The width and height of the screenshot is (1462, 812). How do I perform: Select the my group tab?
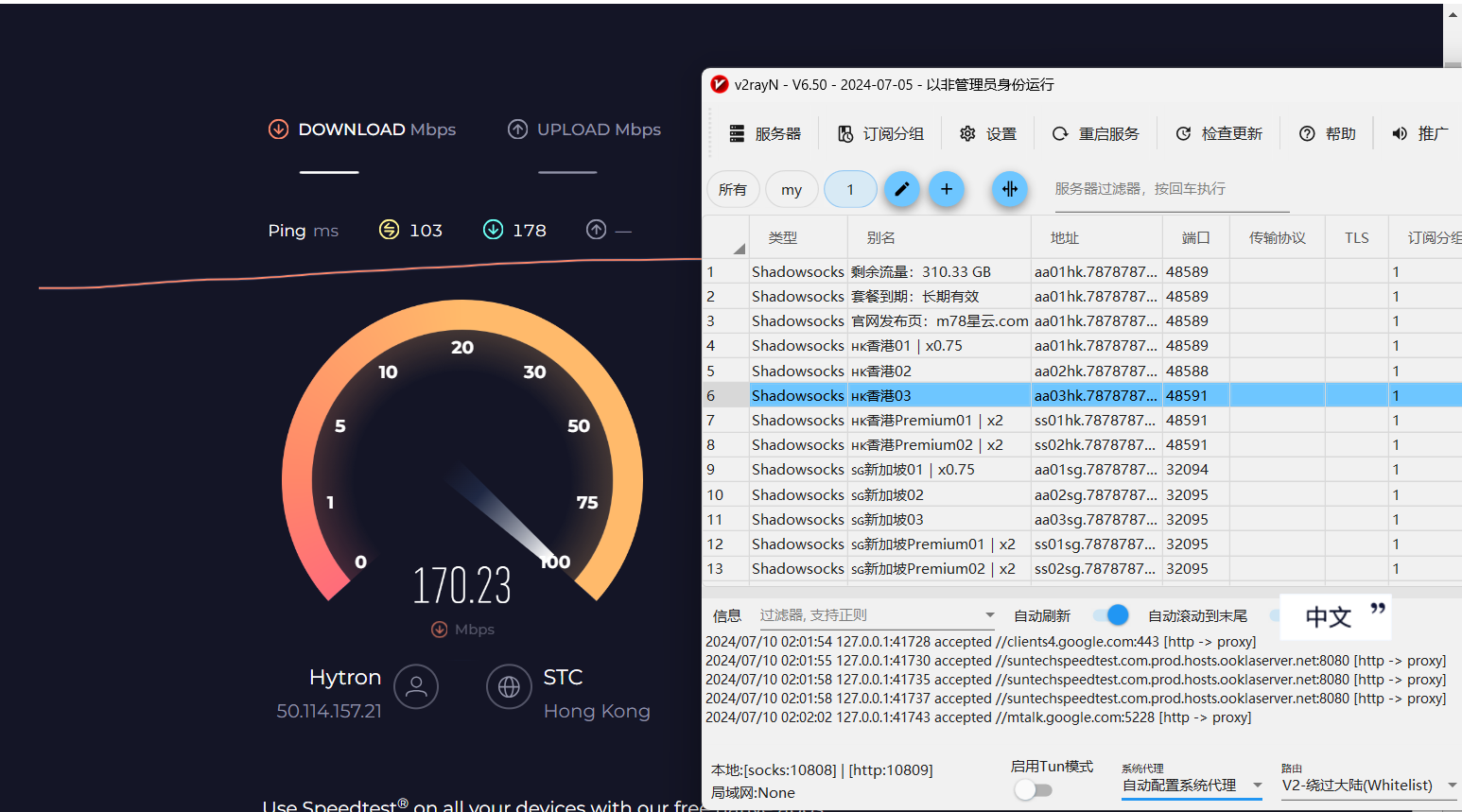pos(792,189)
